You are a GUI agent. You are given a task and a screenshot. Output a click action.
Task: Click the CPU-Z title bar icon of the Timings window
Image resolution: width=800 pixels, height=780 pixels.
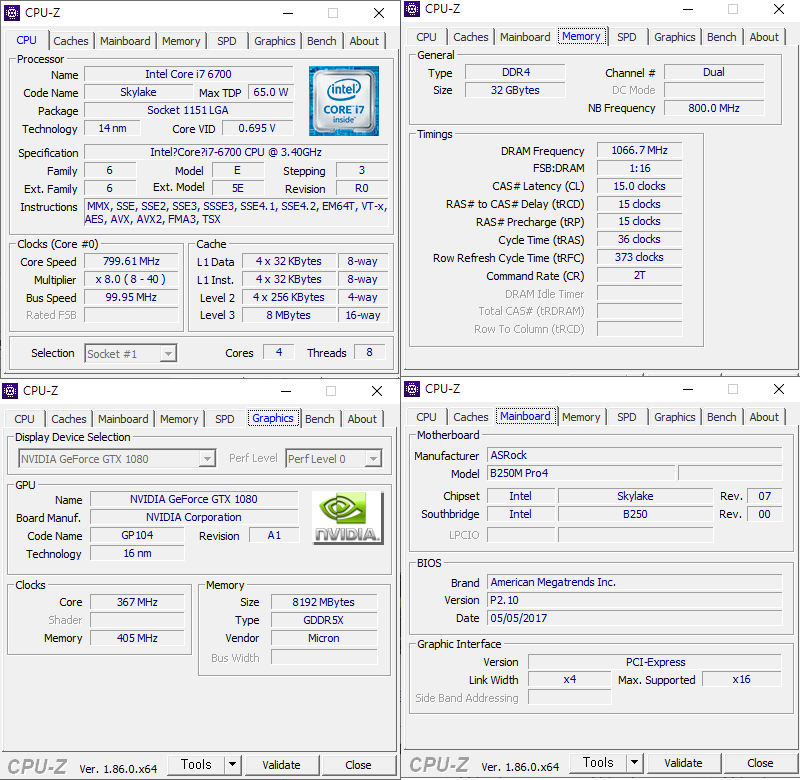[412, 9]
